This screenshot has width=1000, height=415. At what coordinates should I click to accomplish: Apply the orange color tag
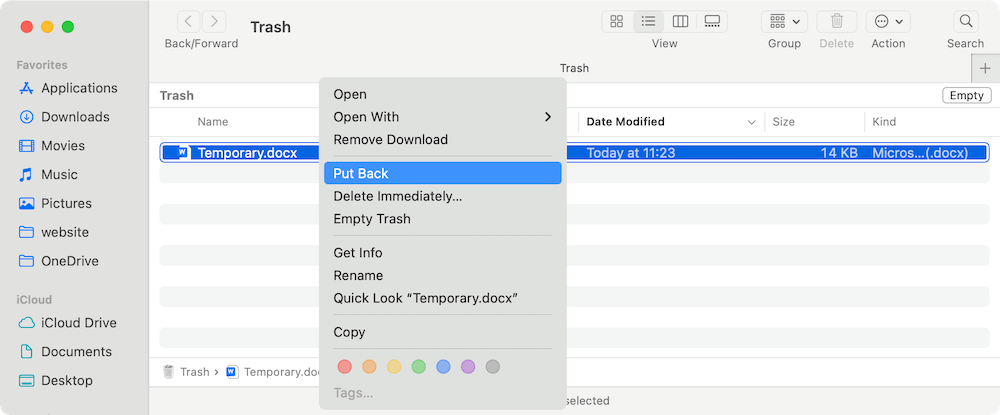pos(369,367)
